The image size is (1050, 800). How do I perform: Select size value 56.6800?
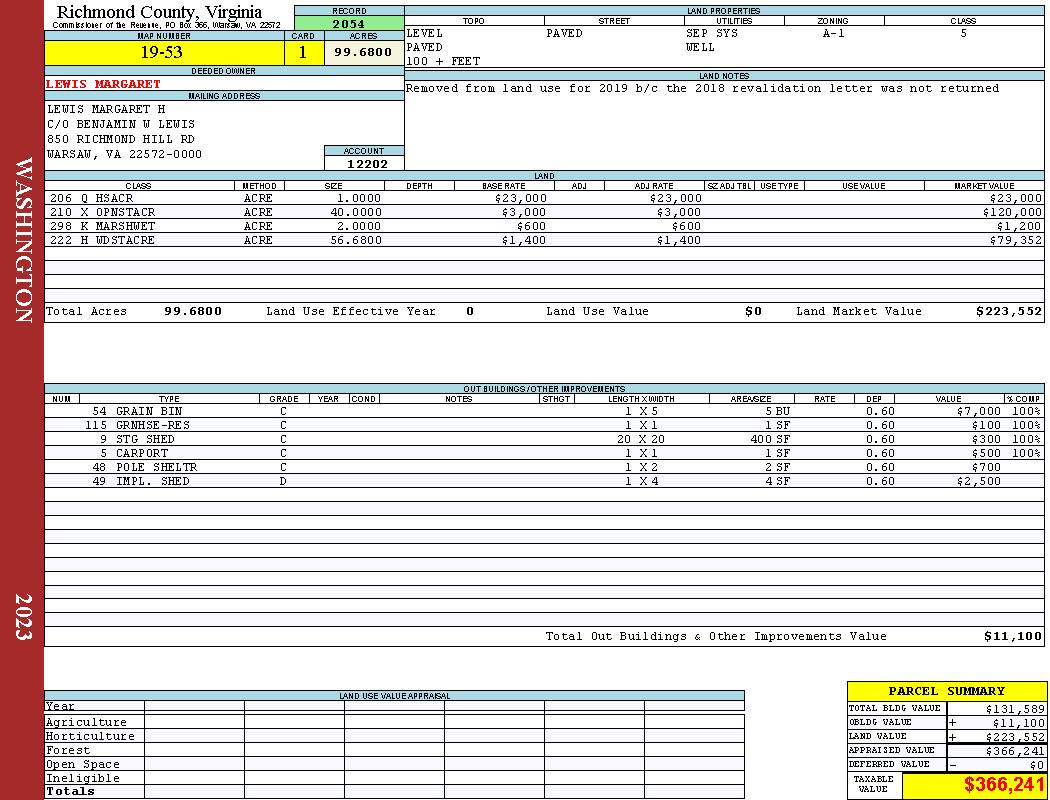click(x=356, y=240)
